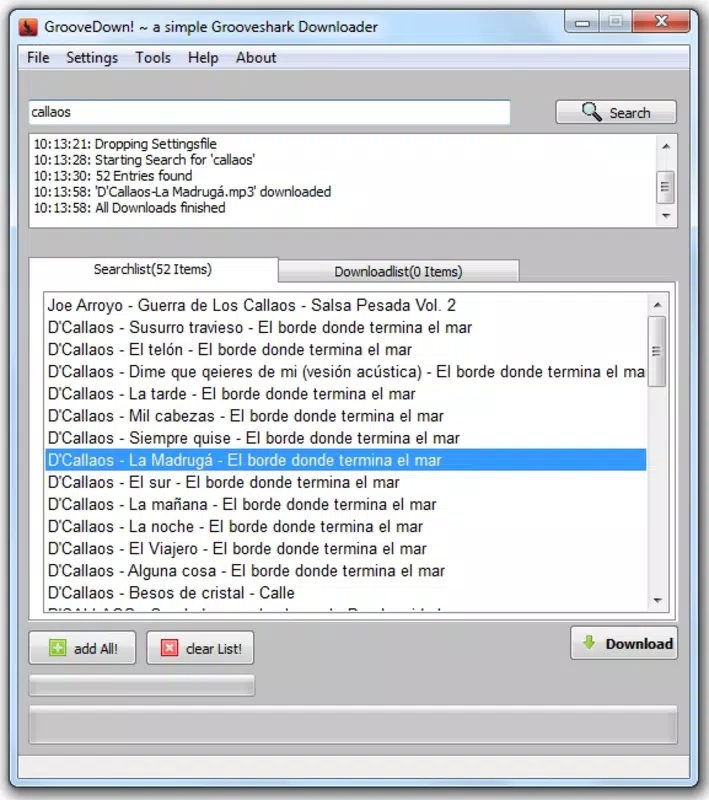Select D'Callaos - La noche entry

(x=346, y=526)
